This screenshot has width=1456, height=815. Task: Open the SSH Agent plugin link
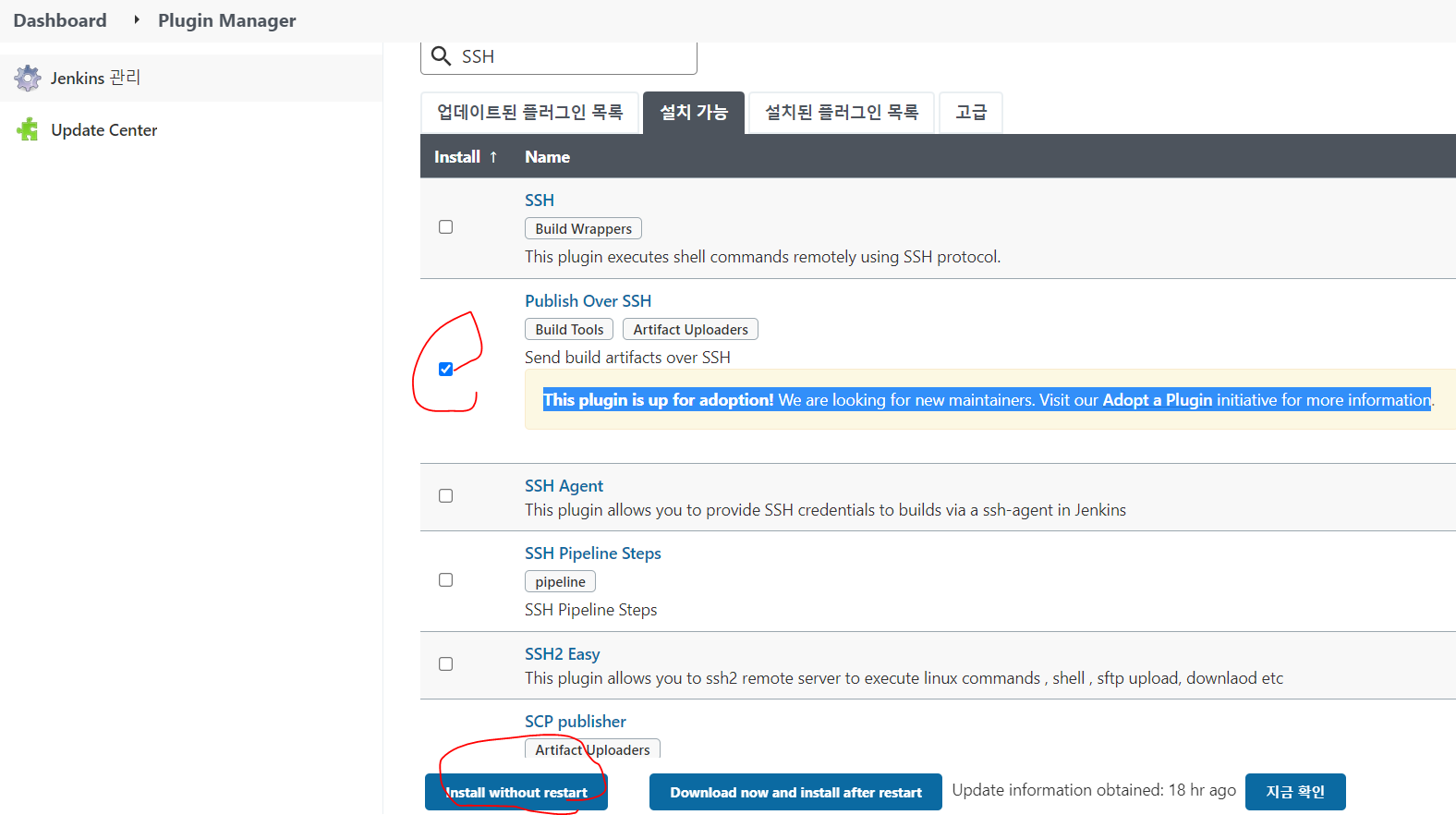564,486
